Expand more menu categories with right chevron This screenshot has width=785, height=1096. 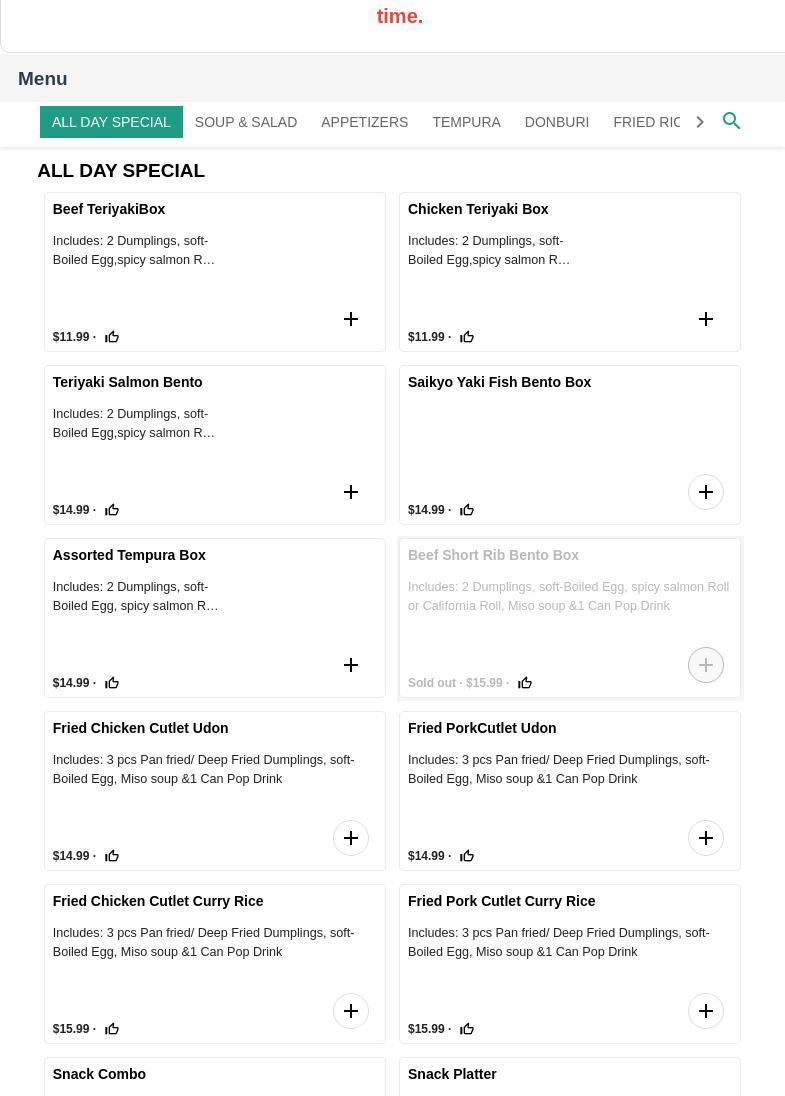pos(700,122)
